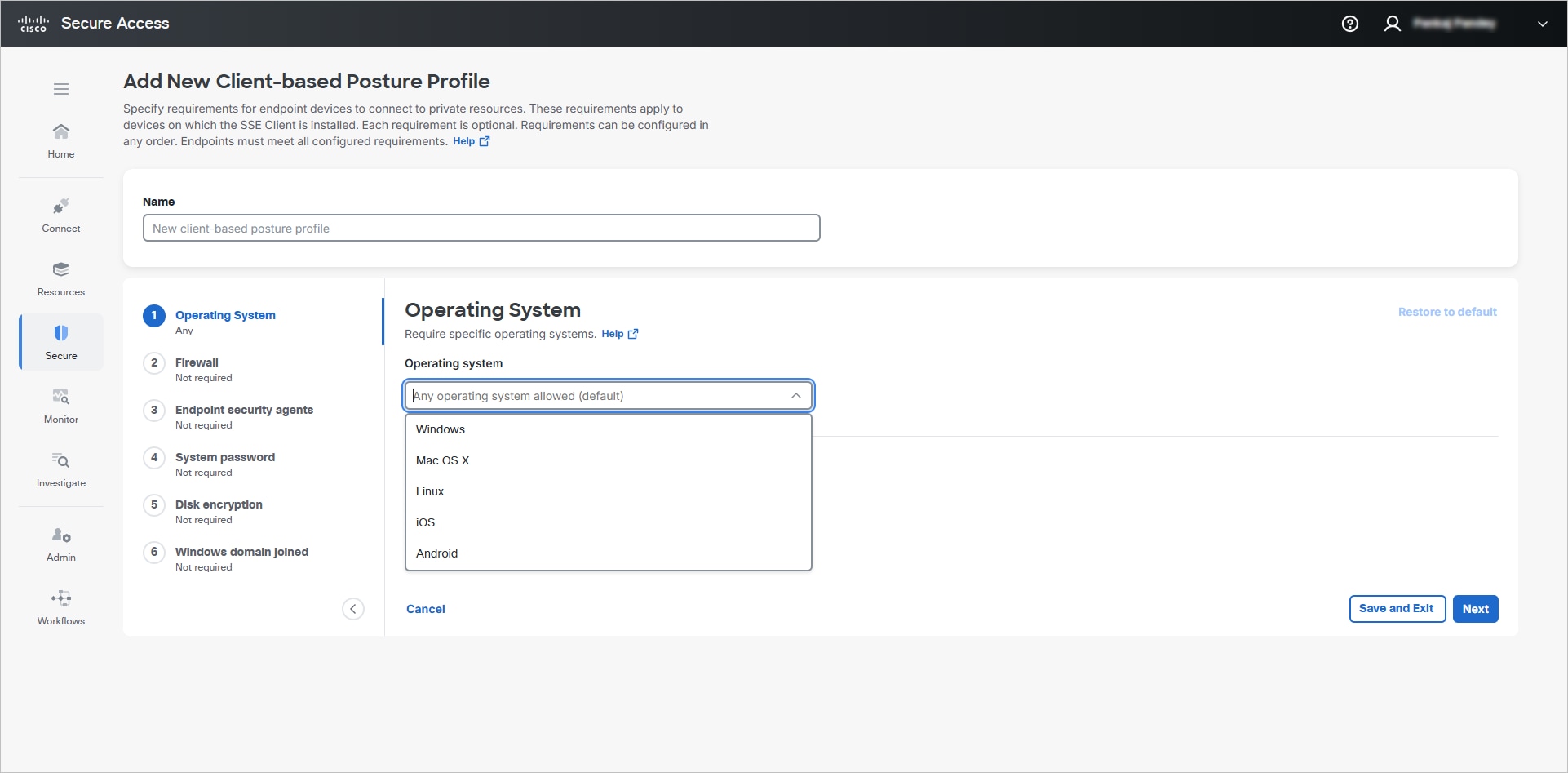
Task: Click the Next button
Action: [x=1475, y=609]
